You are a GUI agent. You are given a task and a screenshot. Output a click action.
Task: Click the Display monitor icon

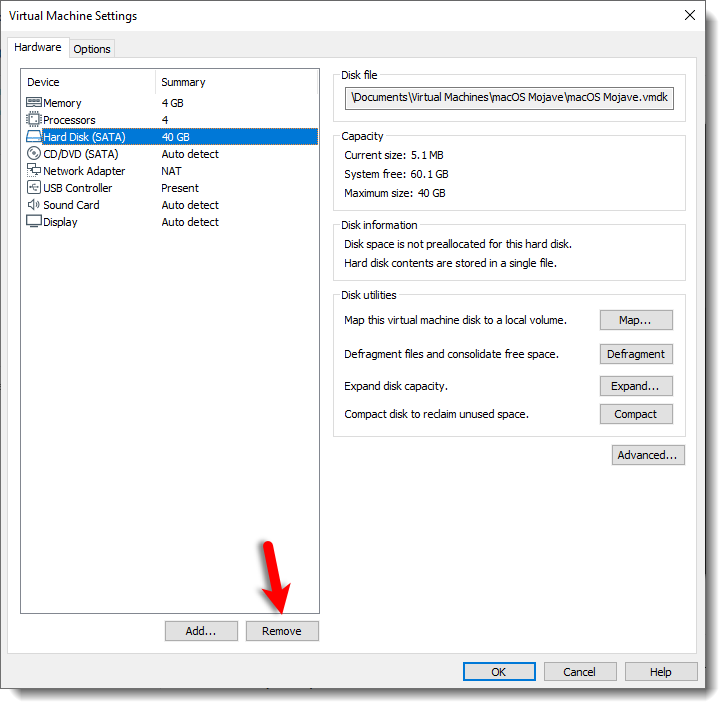click(x=34, y=222)
